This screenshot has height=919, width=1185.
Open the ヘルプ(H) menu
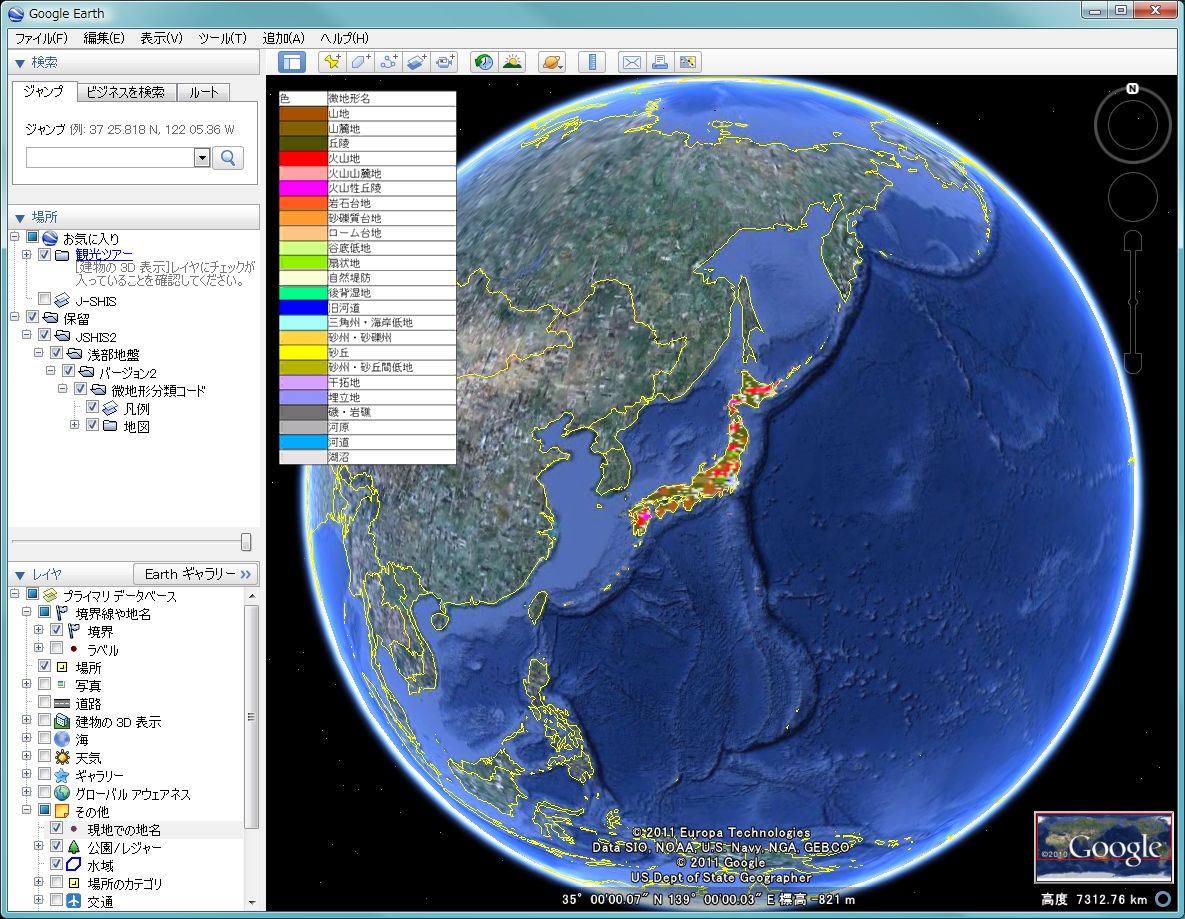pyautogui.click(x=344, y=38)
